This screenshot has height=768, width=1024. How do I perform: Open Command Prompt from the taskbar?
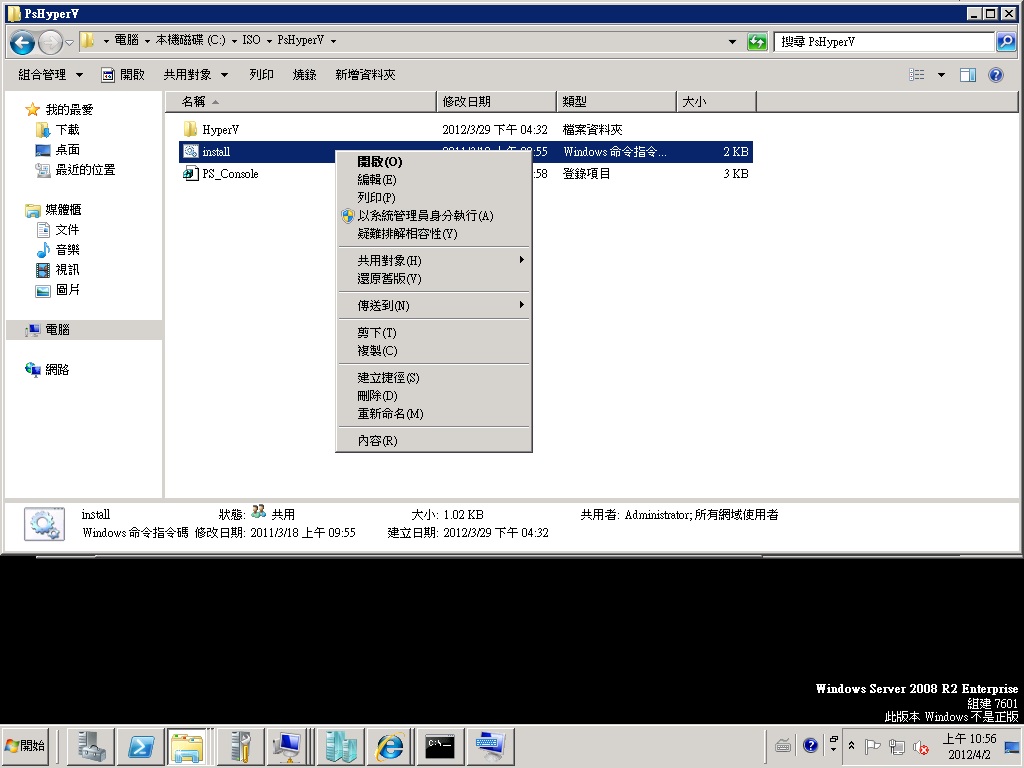tap(440, 746)
